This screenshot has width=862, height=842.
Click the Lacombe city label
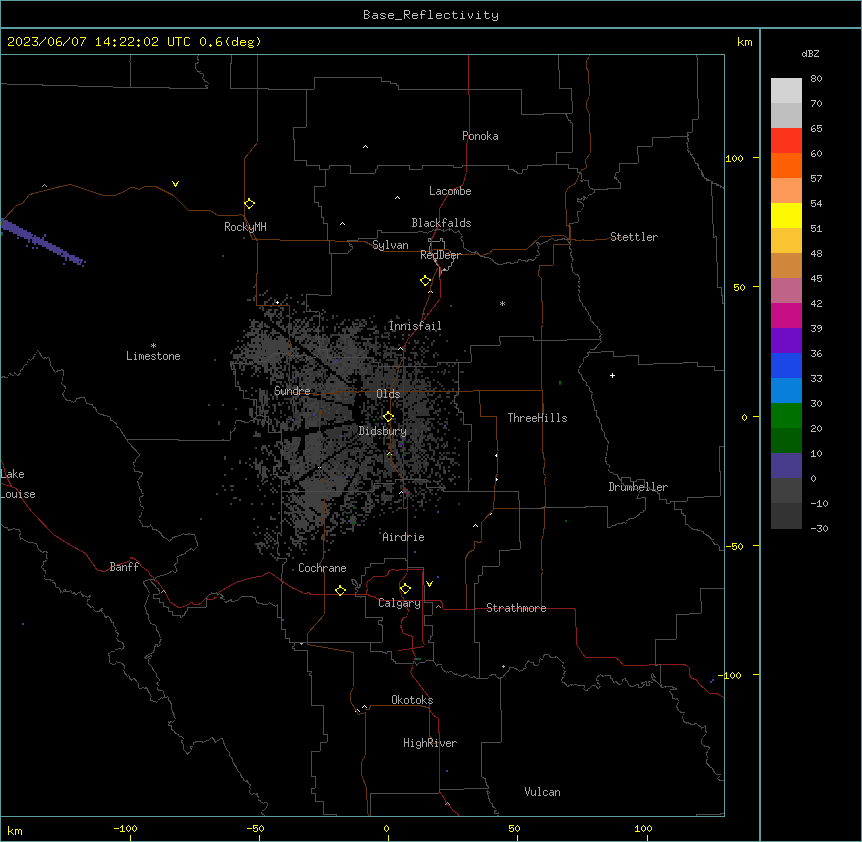click(x=450, y=191)
